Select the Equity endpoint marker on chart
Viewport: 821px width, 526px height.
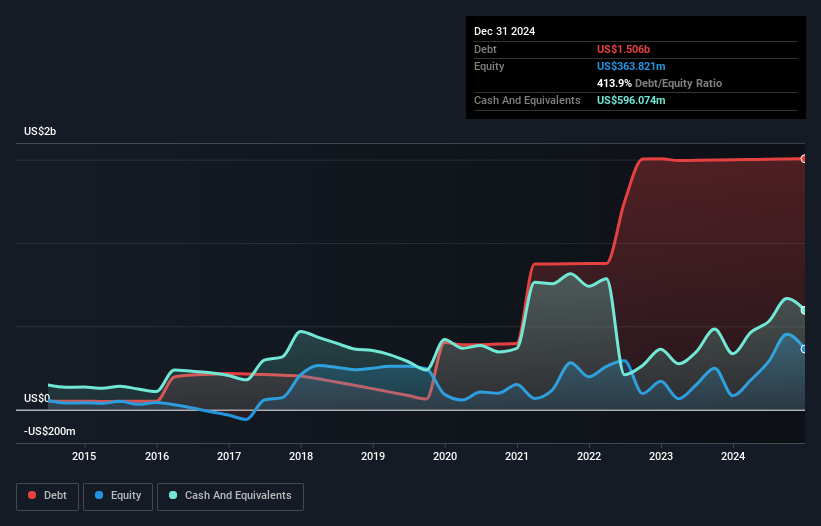(804, 349)
